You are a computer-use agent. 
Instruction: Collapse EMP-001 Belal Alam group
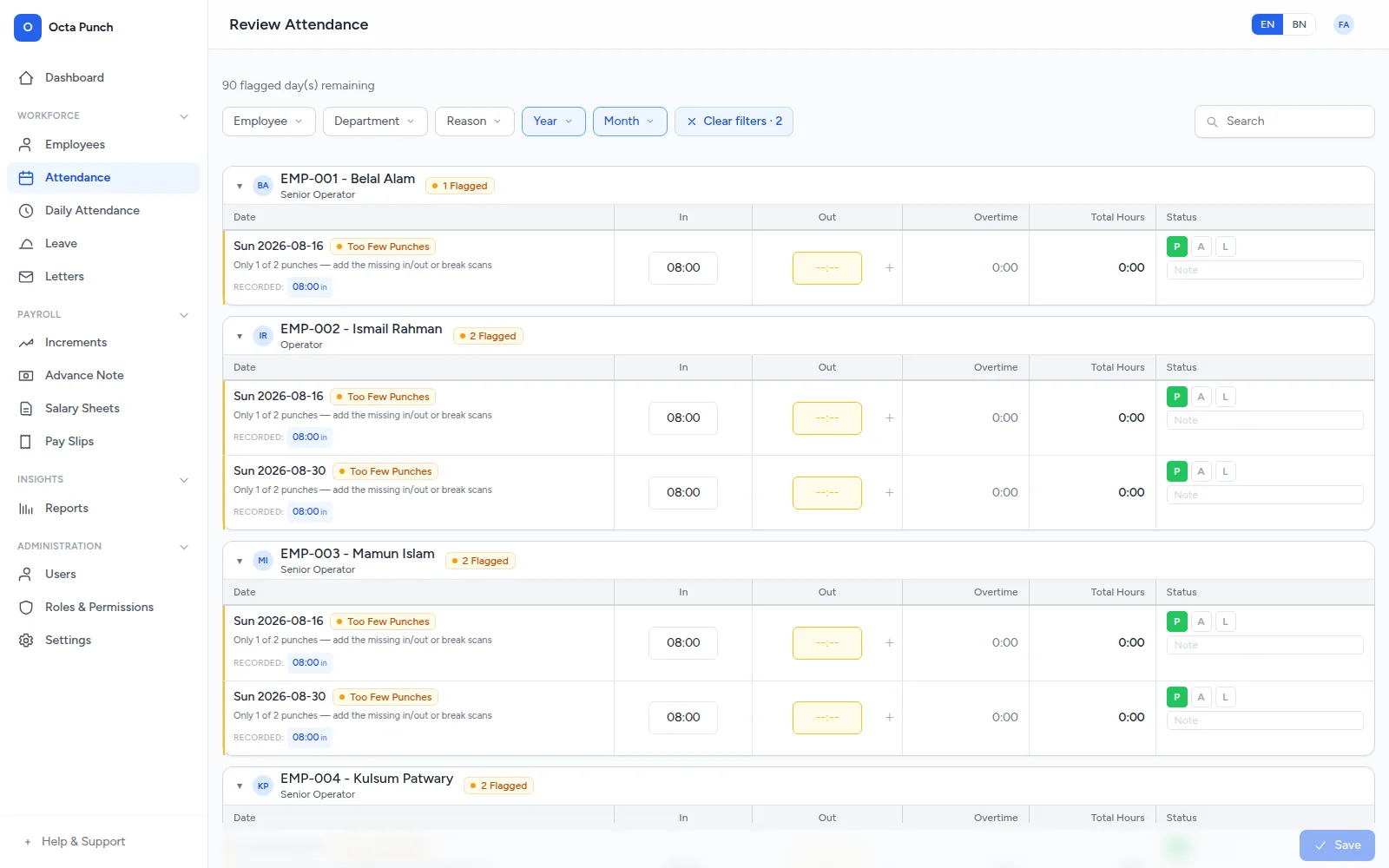[240, 186]
